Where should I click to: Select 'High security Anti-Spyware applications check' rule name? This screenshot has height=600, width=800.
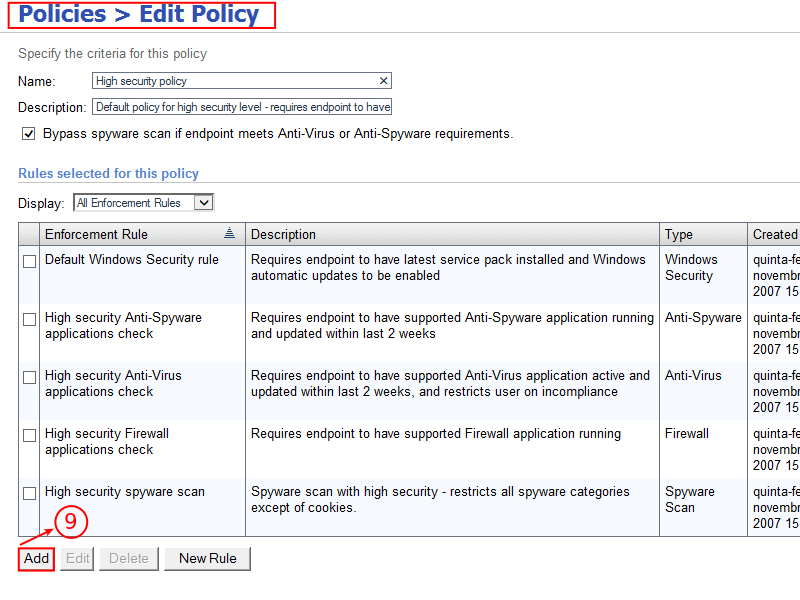[123, 326]
